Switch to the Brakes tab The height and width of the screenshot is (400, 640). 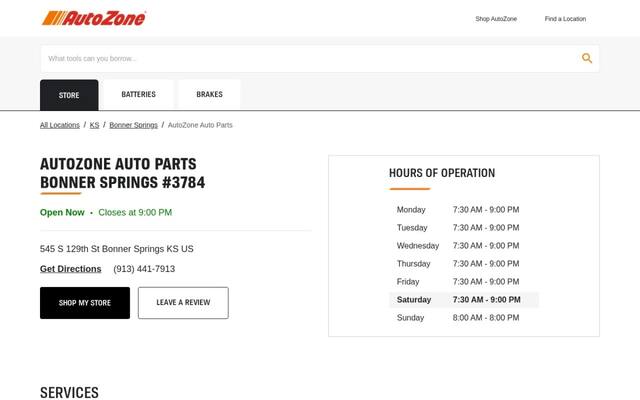pos(209,94)
